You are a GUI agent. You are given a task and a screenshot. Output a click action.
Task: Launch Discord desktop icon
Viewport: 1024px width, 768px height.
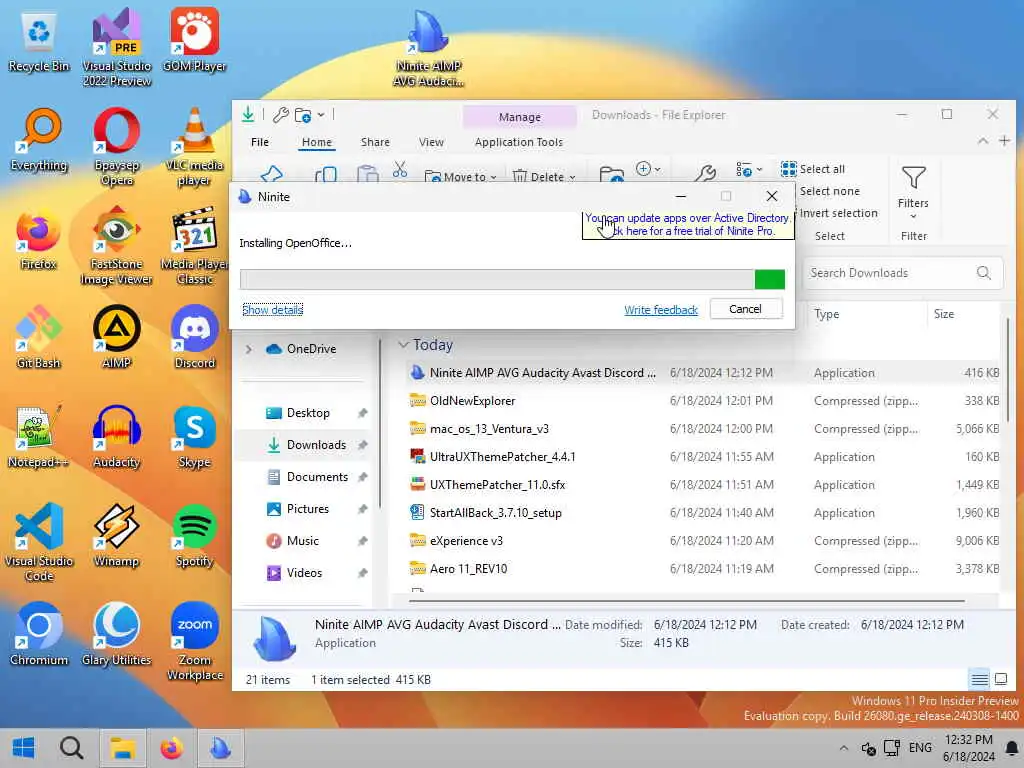194,337
